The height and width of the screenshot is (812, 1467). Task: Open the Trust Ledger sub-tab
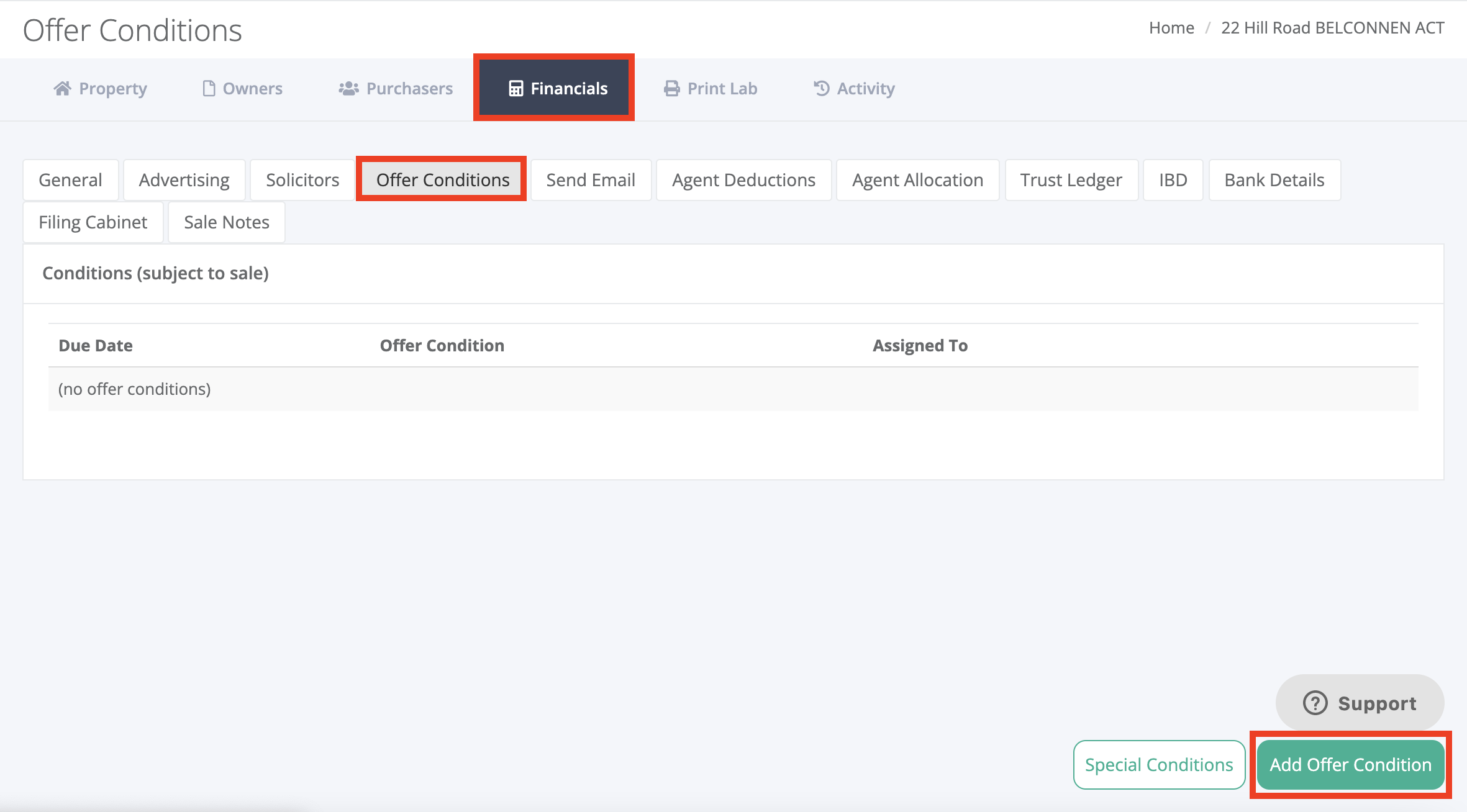pos(1071,180)
